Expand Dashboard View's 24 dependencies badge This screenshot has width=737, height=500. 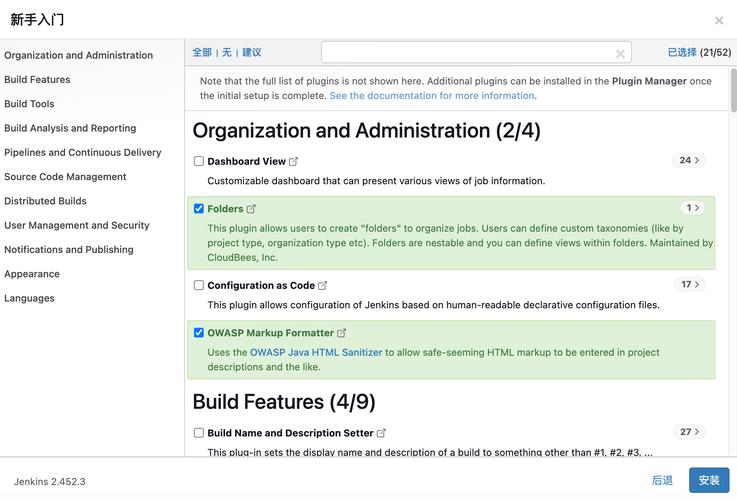click(x=689, y=160)
